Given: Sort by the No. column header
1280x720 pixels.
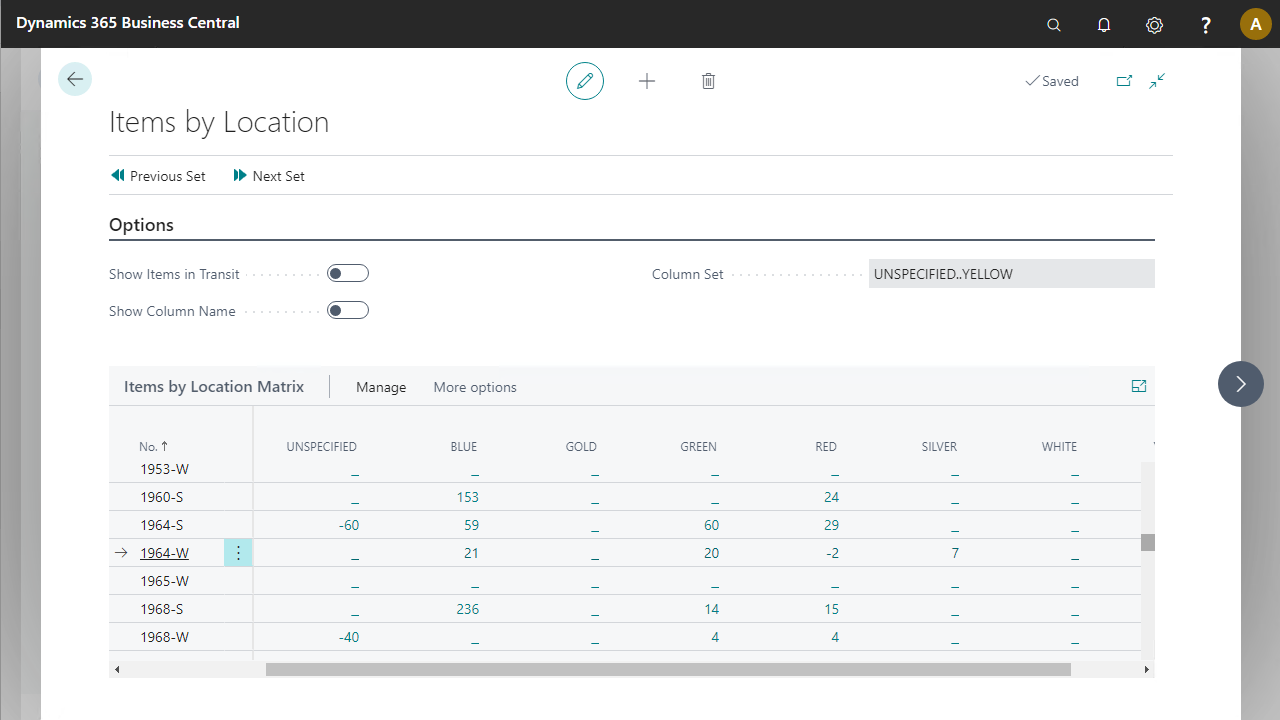Looking at the screenshot, I should tap(154, 447).
